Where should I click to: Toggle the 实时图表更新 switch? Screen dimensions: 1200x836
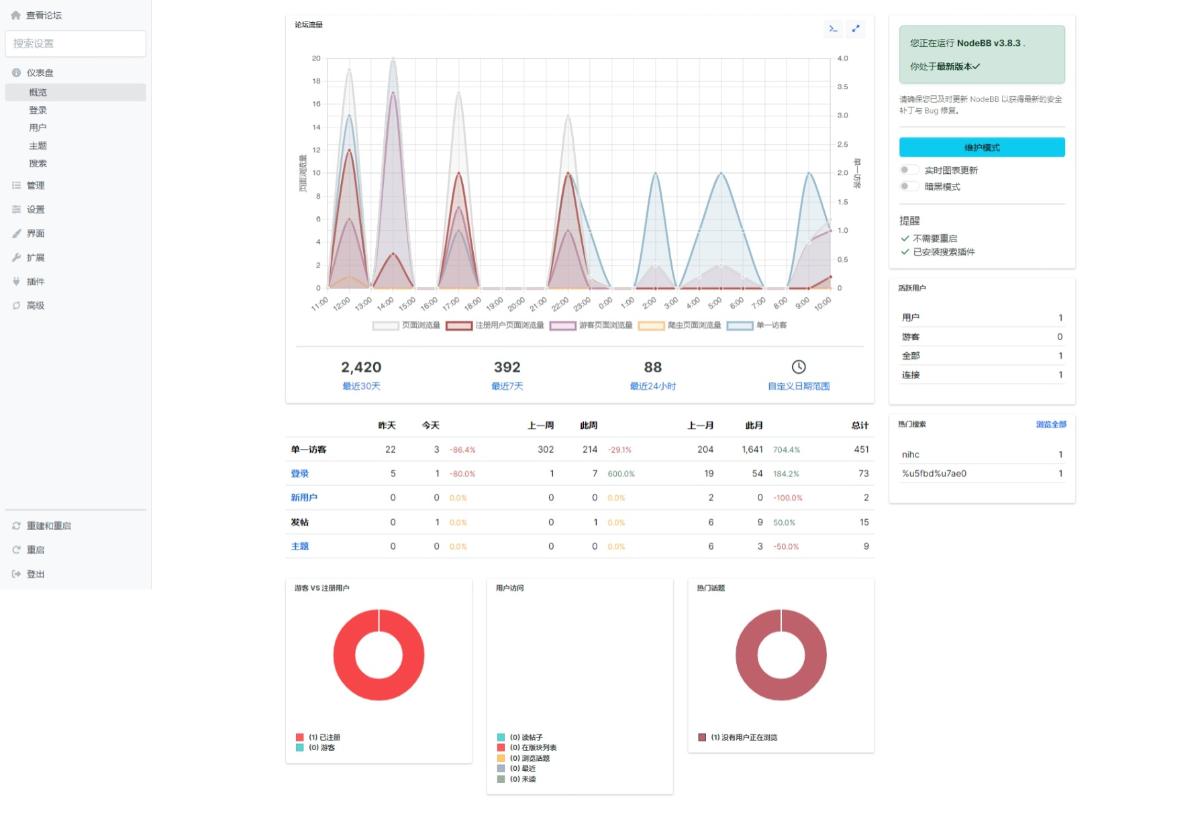tap(909, 170)
